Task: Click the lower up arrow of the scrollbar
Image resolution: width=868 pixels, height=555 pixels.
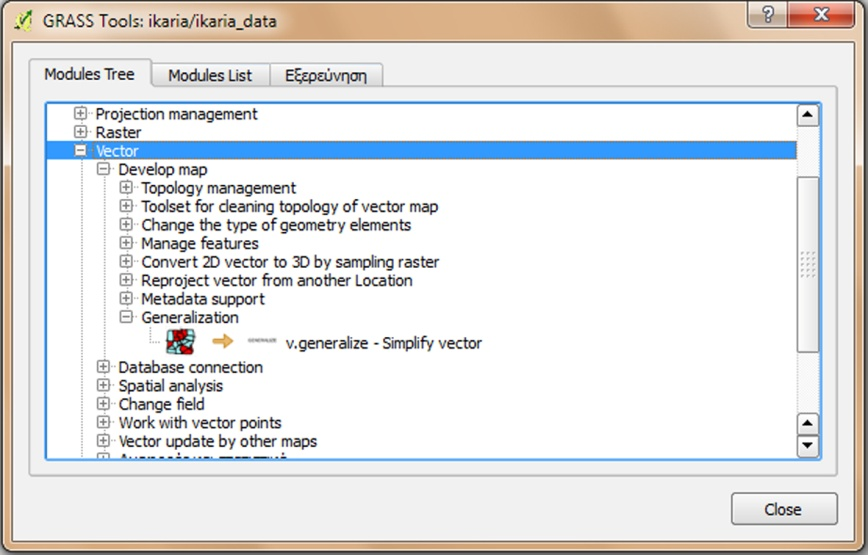Action: coord(808,424)
